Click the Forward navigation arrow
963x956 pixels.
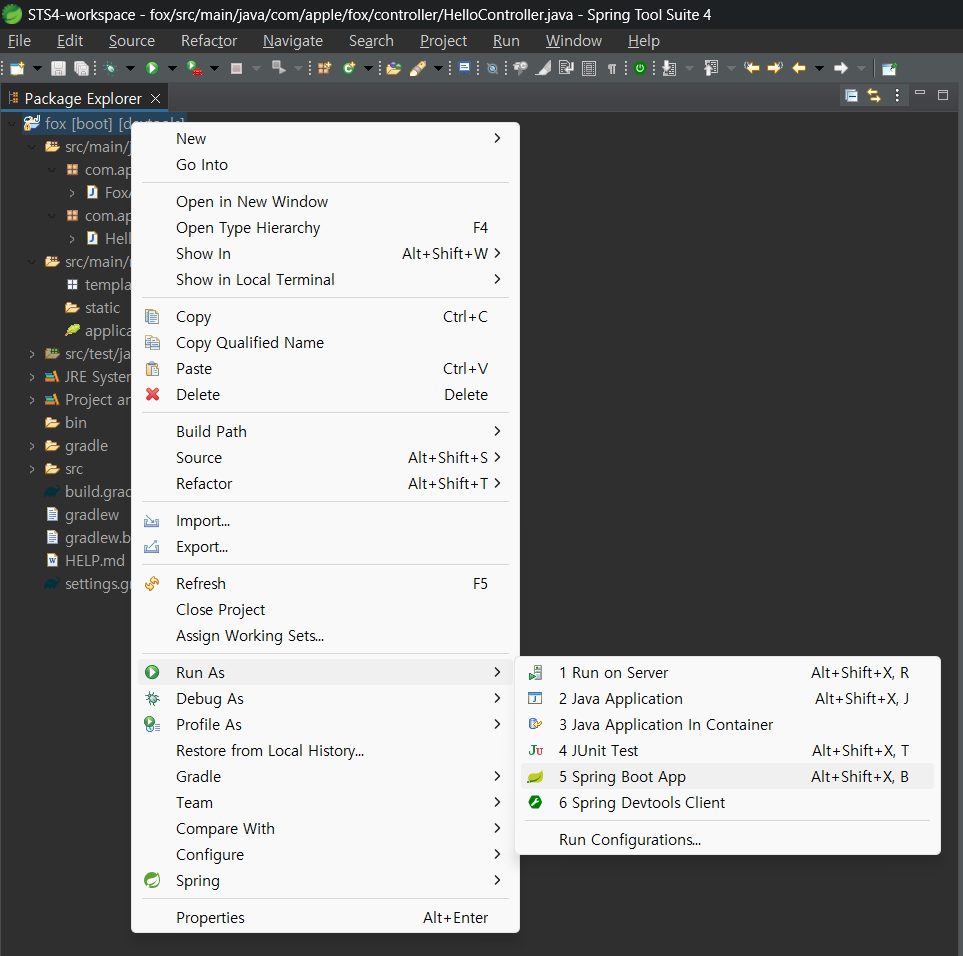pos(841,68)
